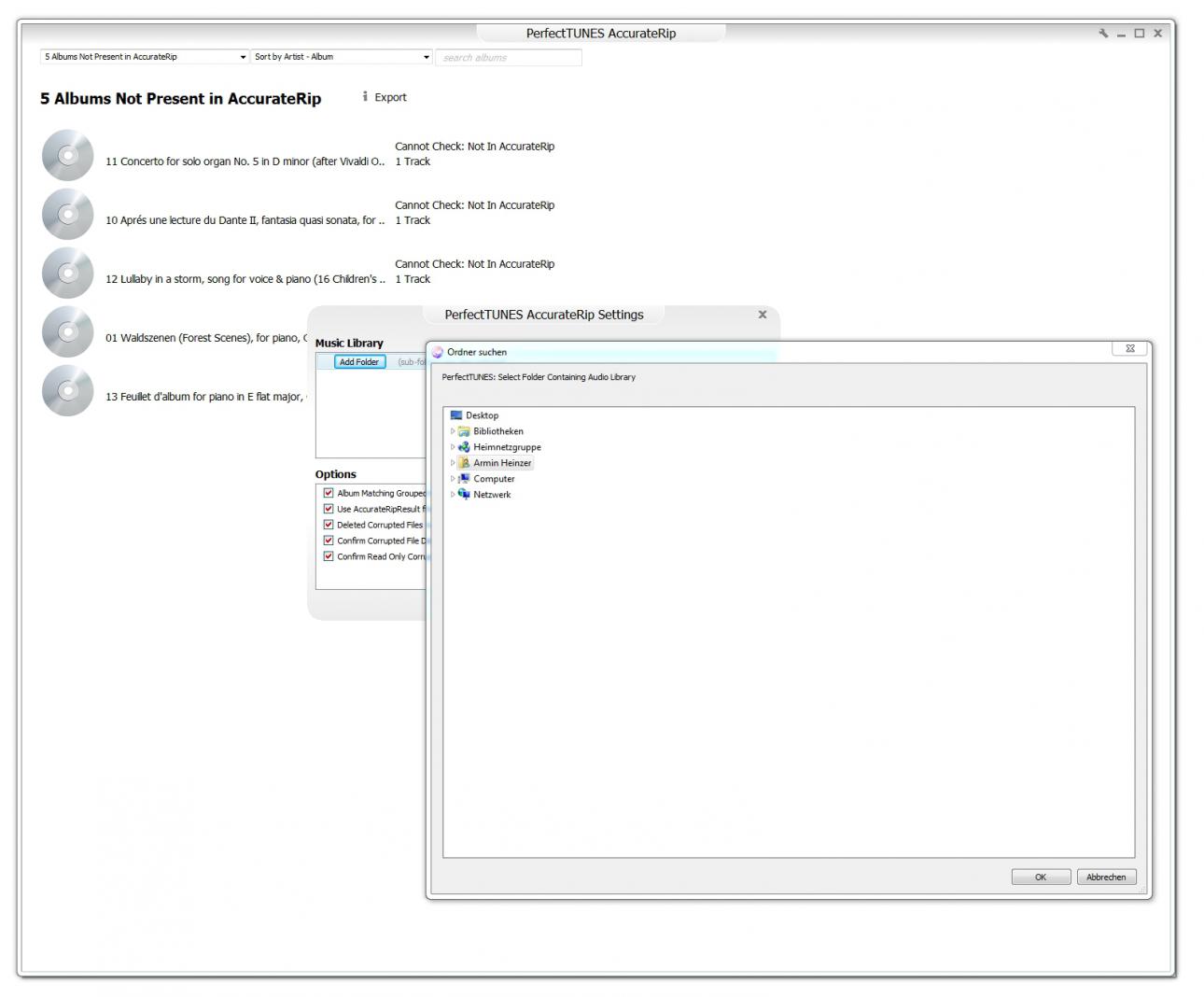Disable the Deleted Corrupted Files checkbox
The image size is (1204, 997).
[329, 525]
